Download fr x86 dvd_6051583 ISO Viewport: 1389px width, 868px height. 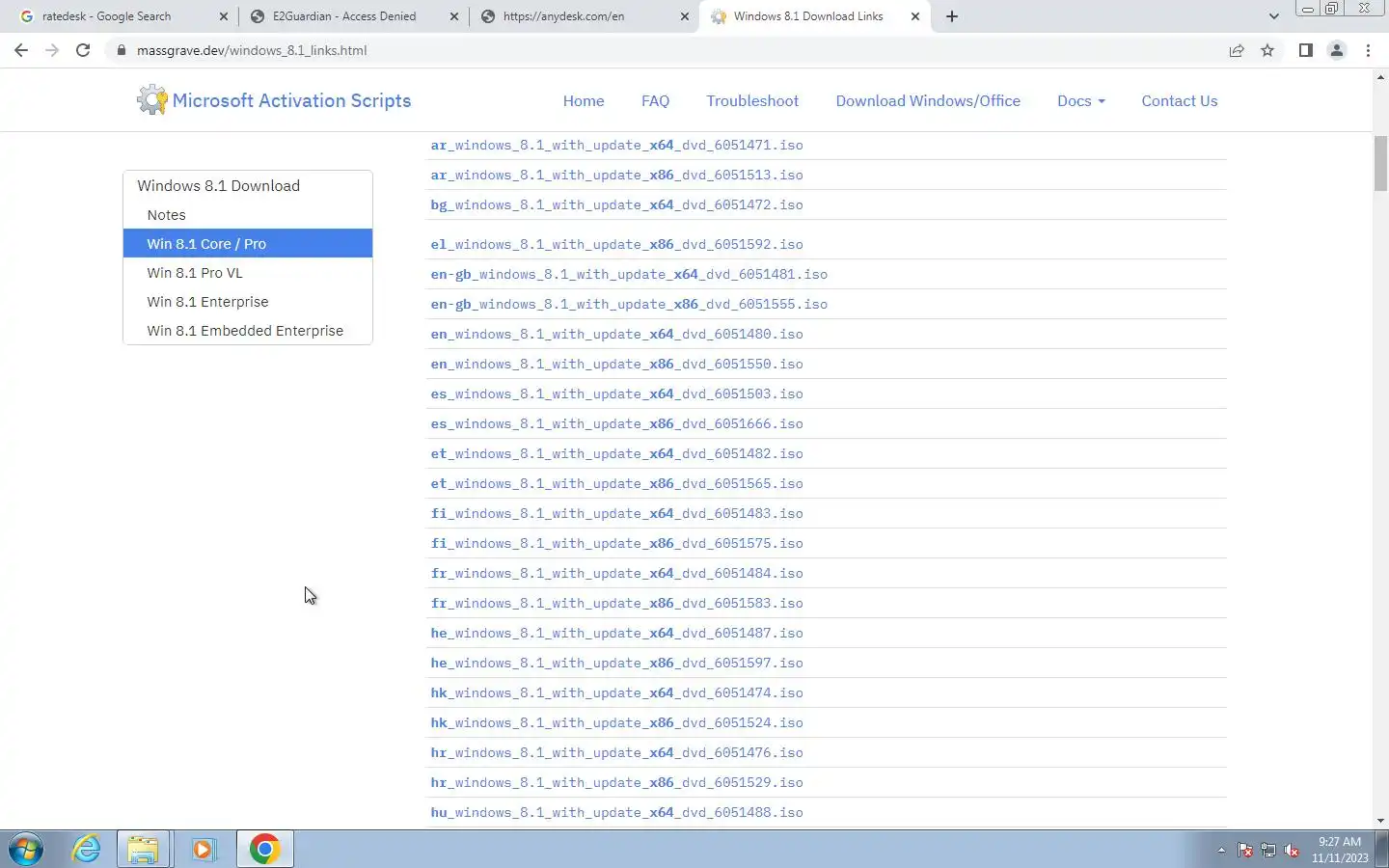point(616,603)
